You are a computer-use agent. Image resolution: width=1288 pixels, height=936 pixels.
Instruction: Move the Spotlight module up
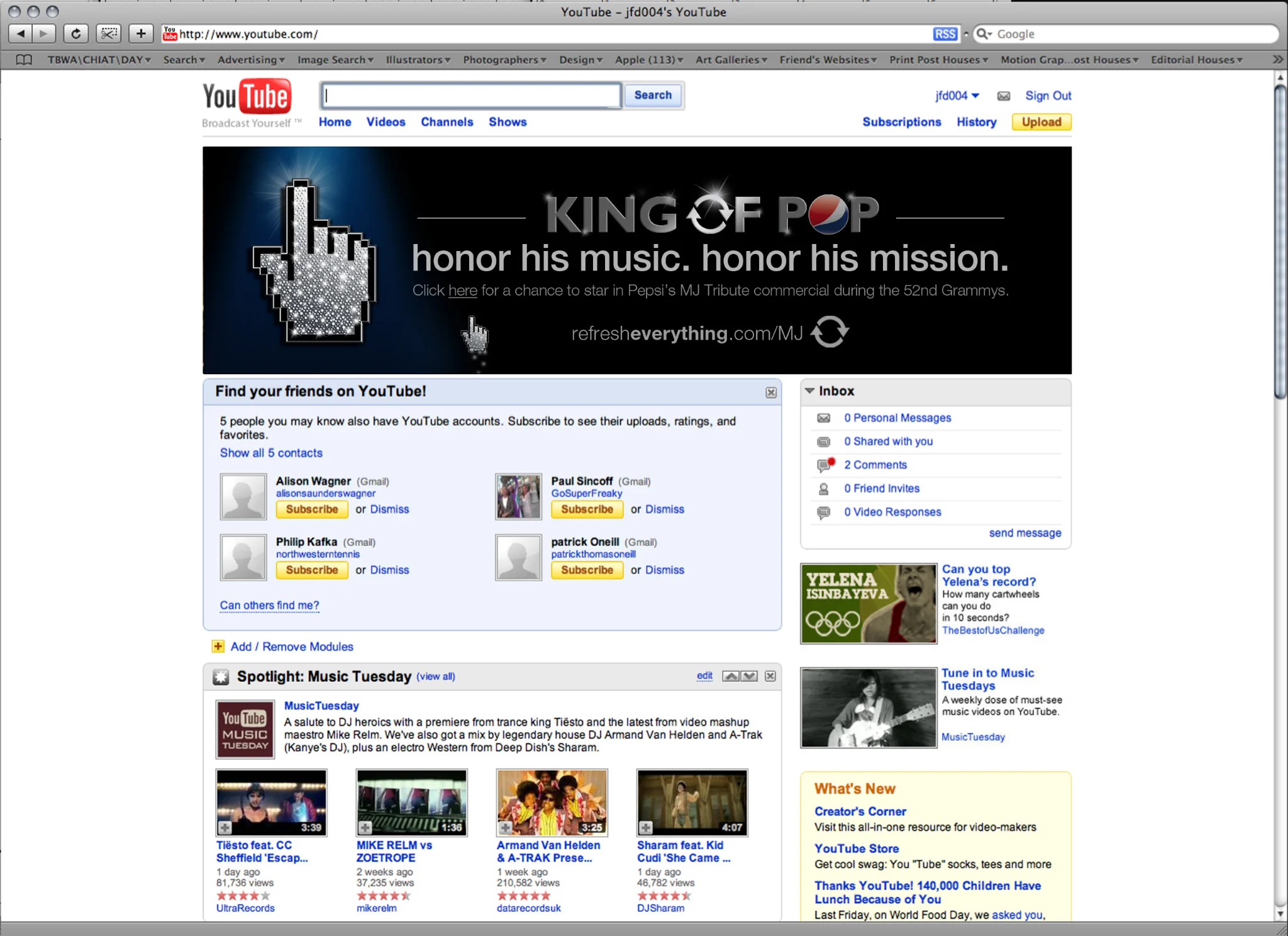point(731,676)
